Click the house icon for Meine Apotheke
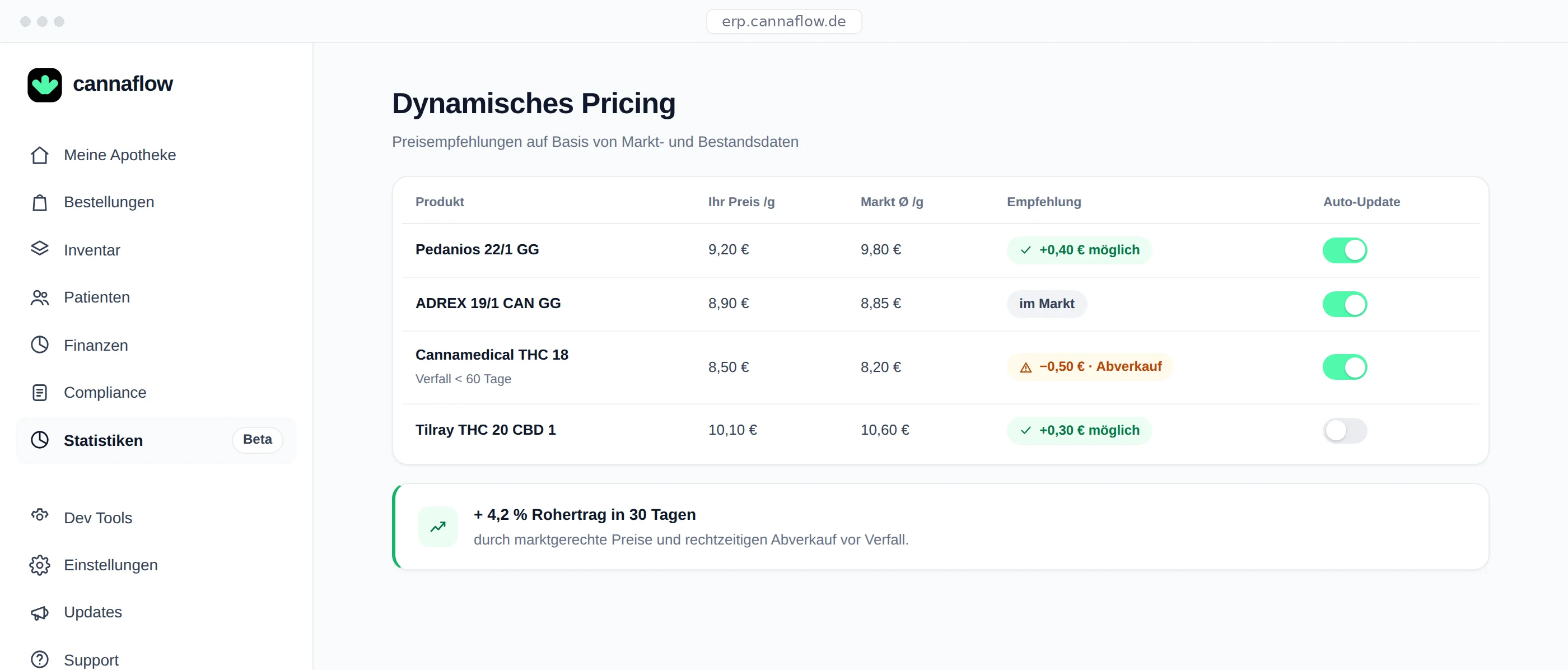 coord(40,155)
